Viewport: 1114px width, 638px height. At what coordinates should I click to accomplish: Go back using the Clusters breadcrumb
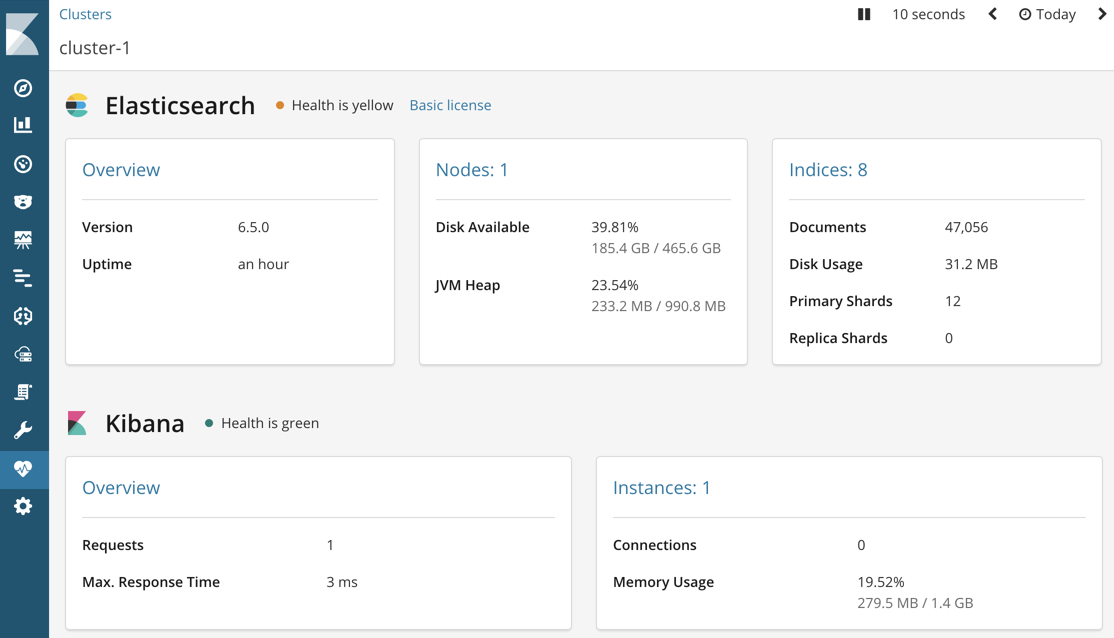click(85, 14)
